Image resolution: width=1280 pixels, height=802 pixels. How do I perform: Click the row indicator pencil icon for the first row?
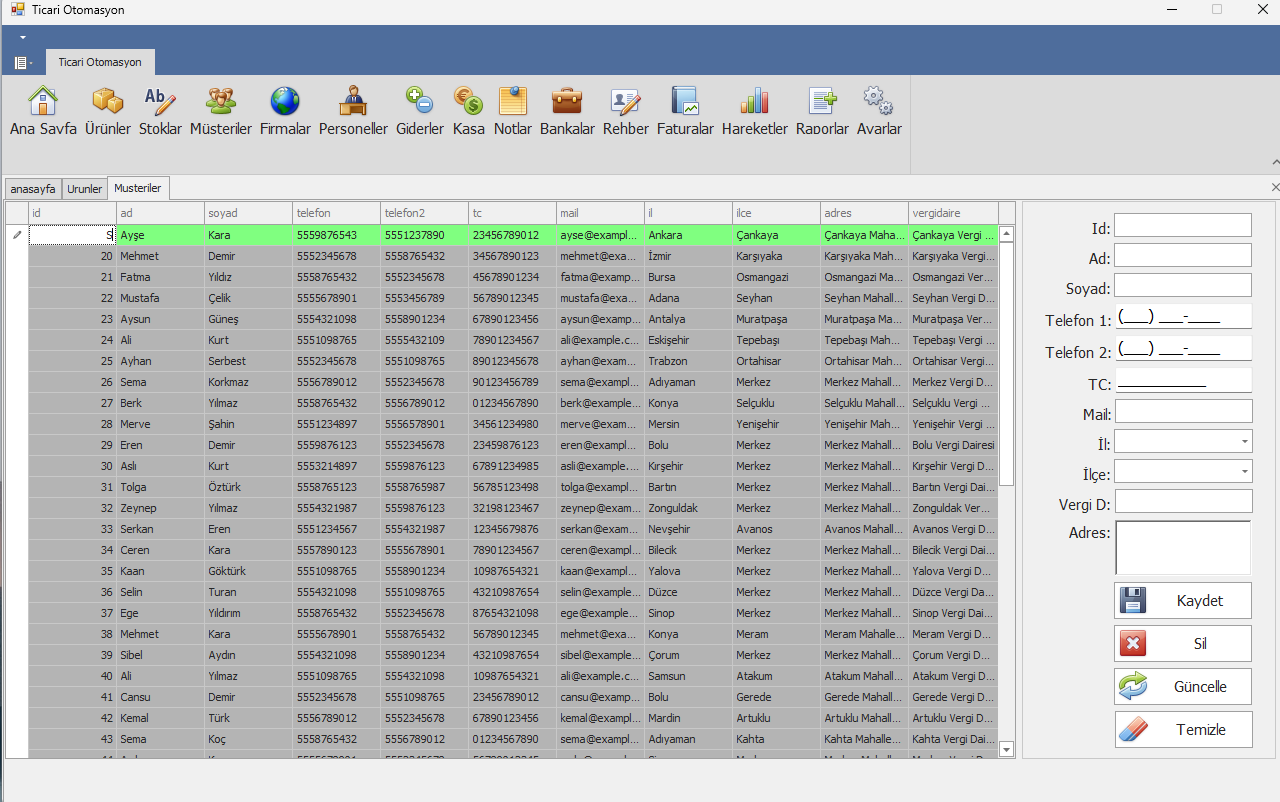17,235
